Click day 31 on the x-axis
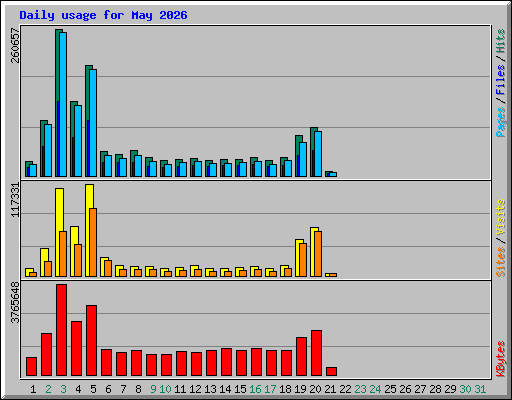Screen dimensions: 512x400 480,389
